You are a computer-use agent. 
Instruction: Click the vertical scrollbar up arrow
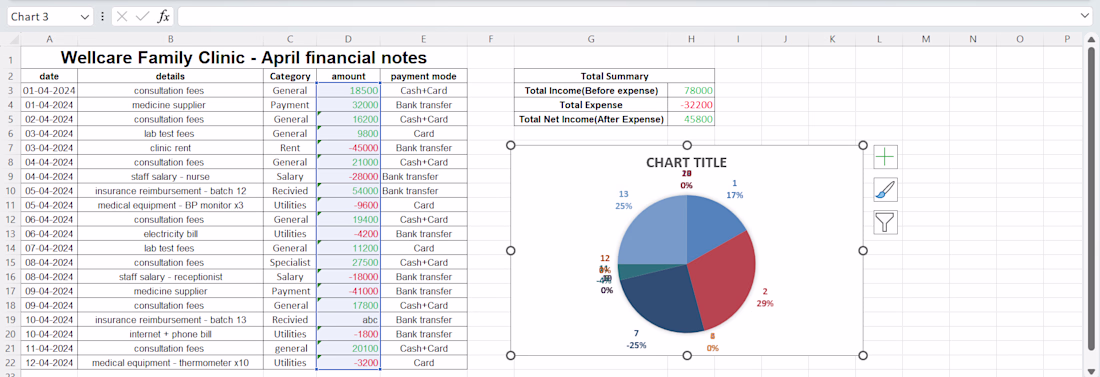click(x=1092, y=40)
